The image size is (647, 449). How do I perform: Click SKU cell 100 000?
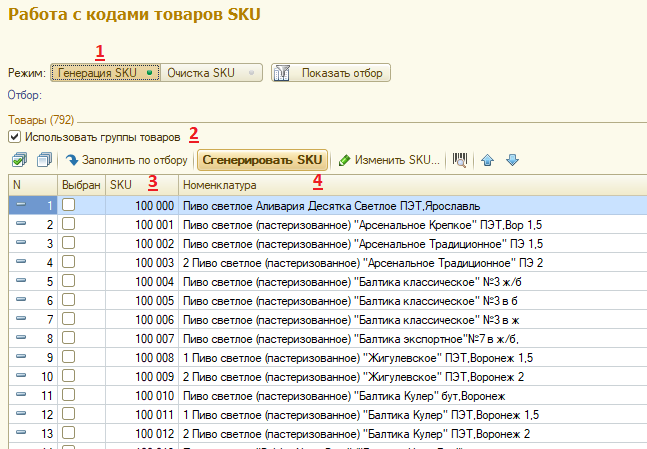(x=142, y=206)
